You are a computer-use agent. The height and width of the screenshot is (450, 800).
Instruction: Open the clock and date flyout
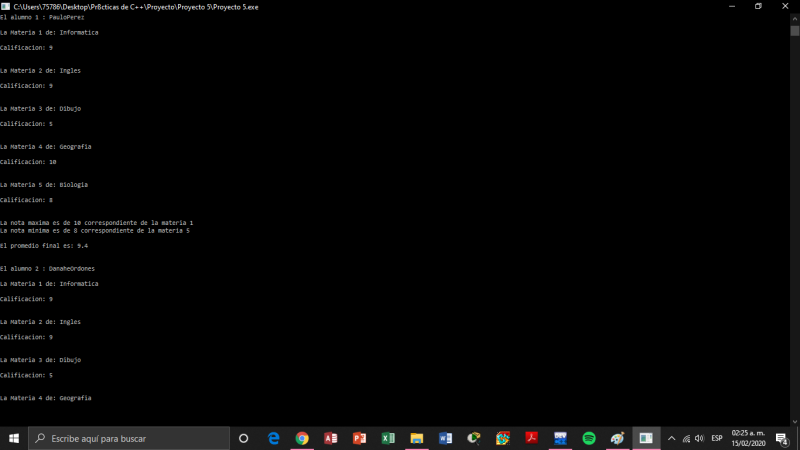pos(747,438)
